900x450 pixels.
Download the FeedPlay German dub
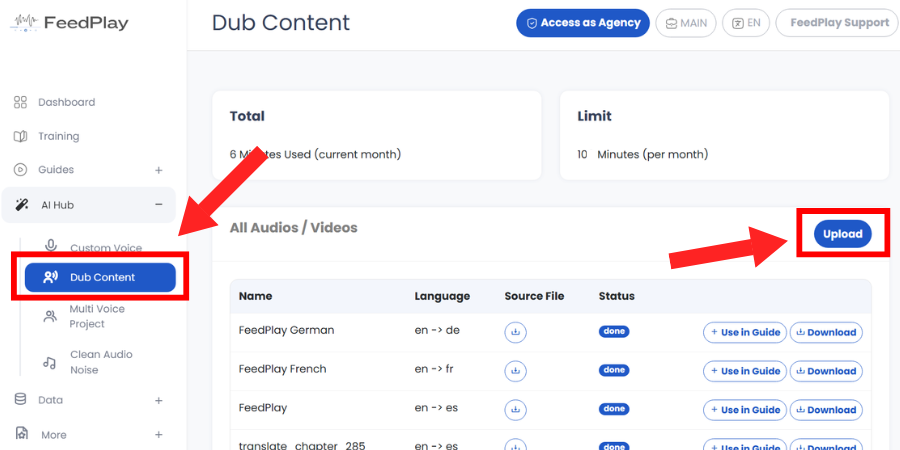tap(826, 332)
